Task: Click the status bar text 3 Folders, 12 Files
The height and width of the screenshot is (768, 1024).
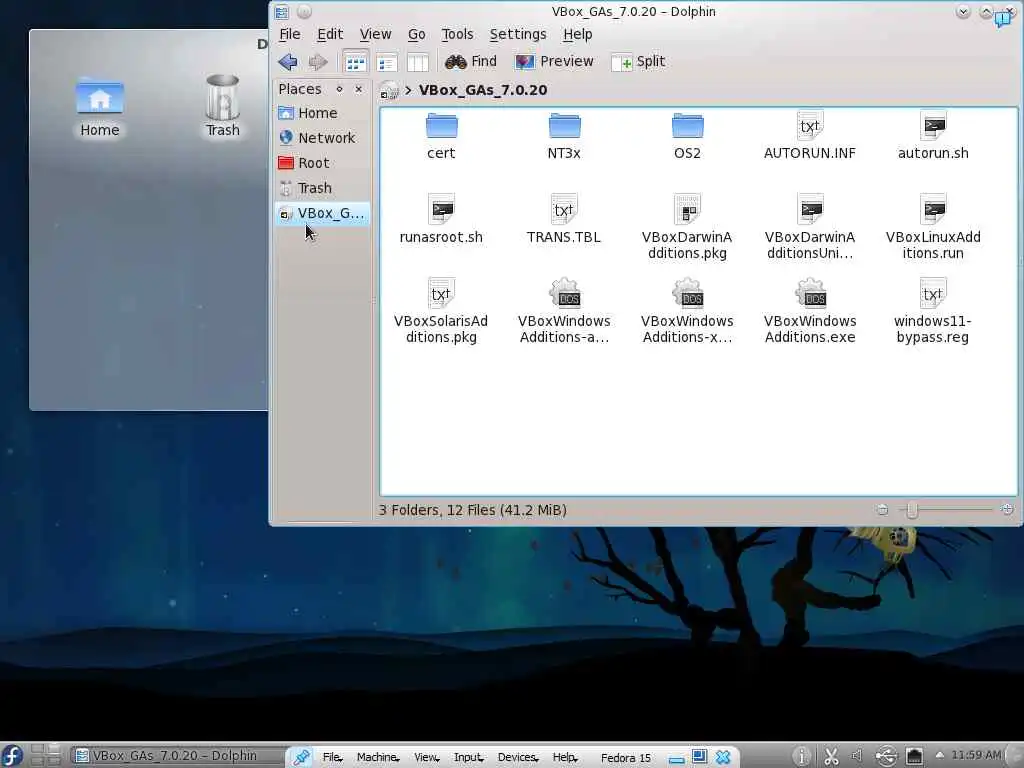Action: [x=473, y=510]
